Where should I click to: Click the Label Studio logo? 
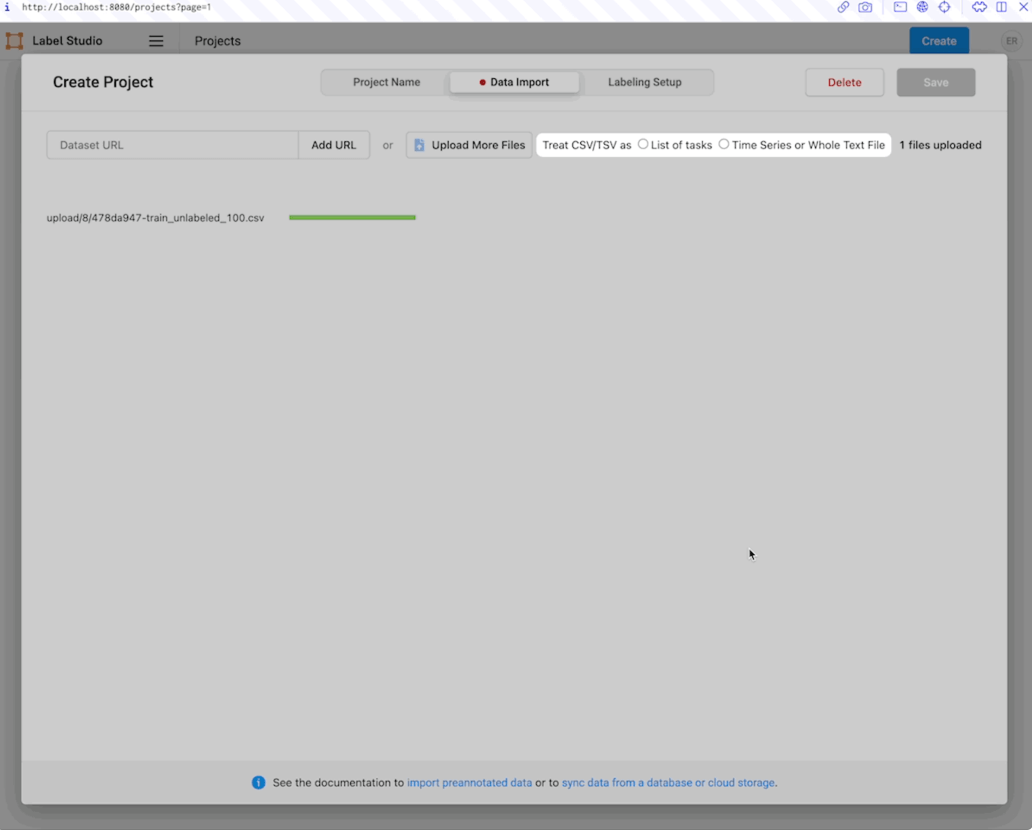[x=15, y=41]
